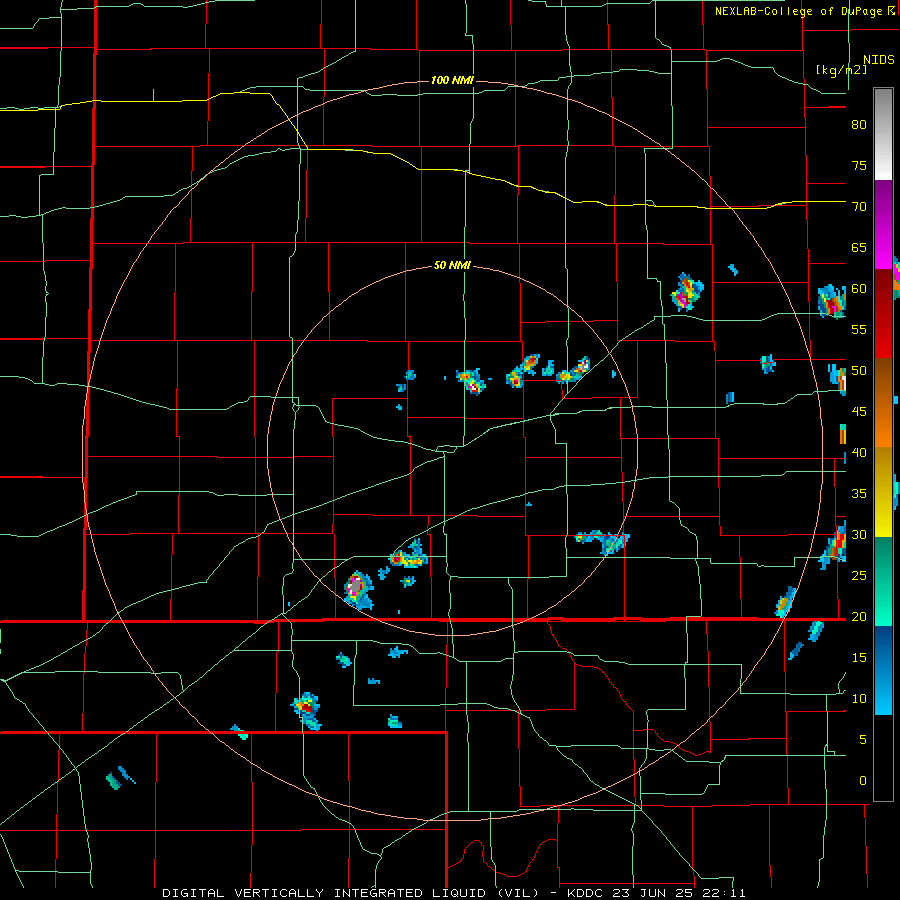Click the gray-white segment at the legend top

coord(883,134)
